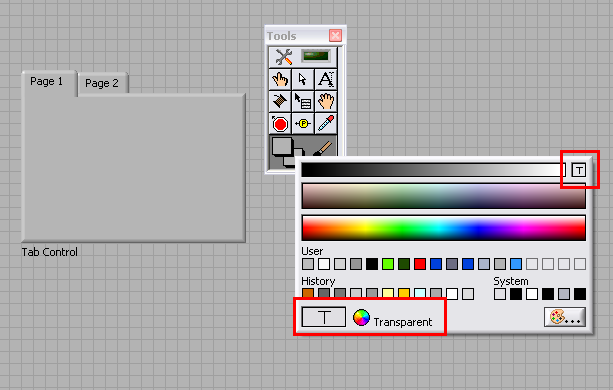Pick a shade from the grayscale bar
Image resolution: width=613 pixels, height=390 pixels.
[433, 170]
